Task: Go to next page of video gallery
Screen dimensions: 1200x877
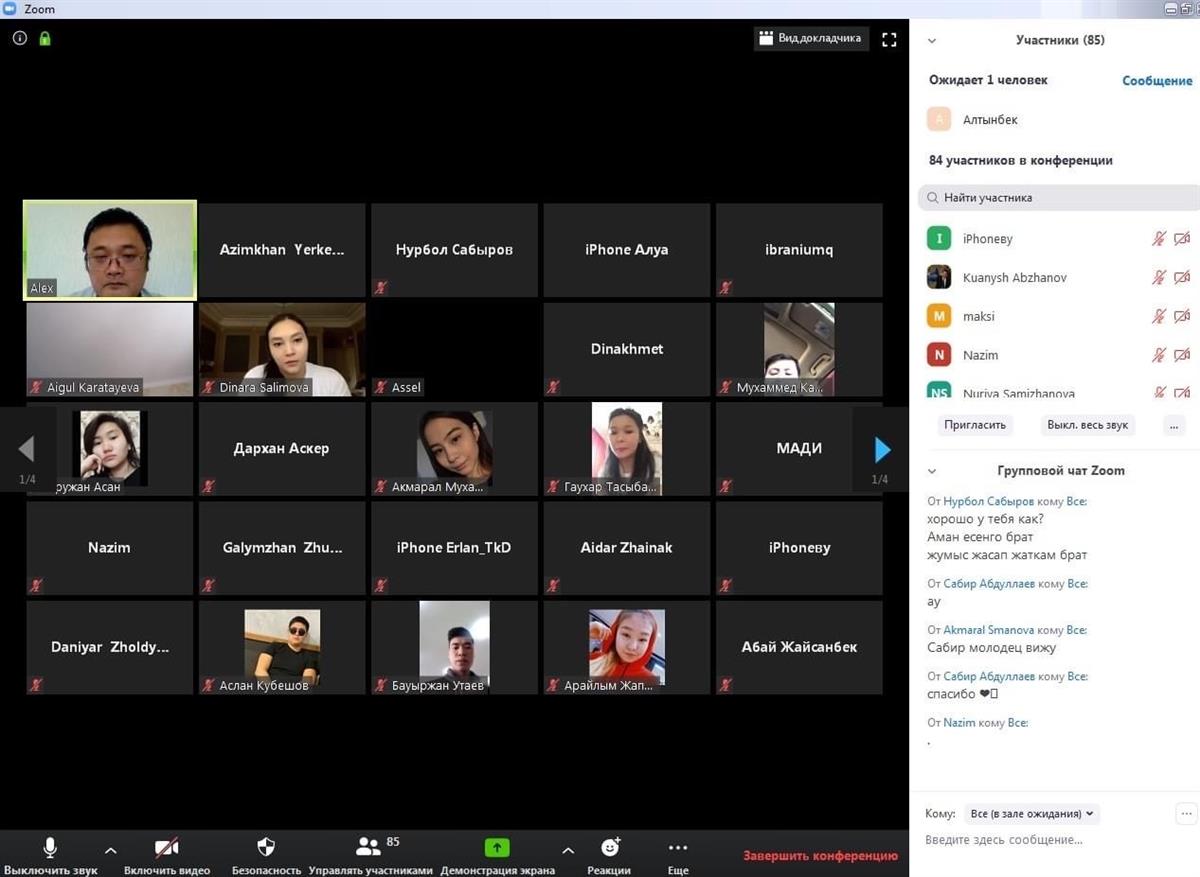Action: click(x=882, y=450)
